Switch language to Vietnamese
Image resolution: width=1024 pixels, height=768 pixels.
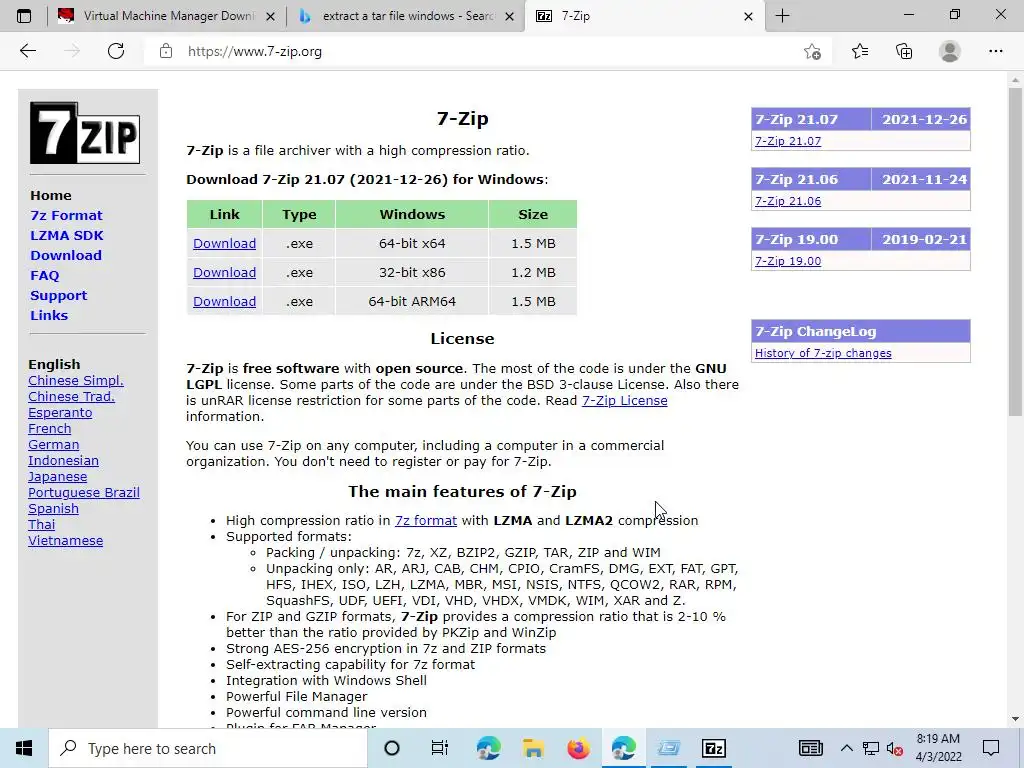coord(65,541)
